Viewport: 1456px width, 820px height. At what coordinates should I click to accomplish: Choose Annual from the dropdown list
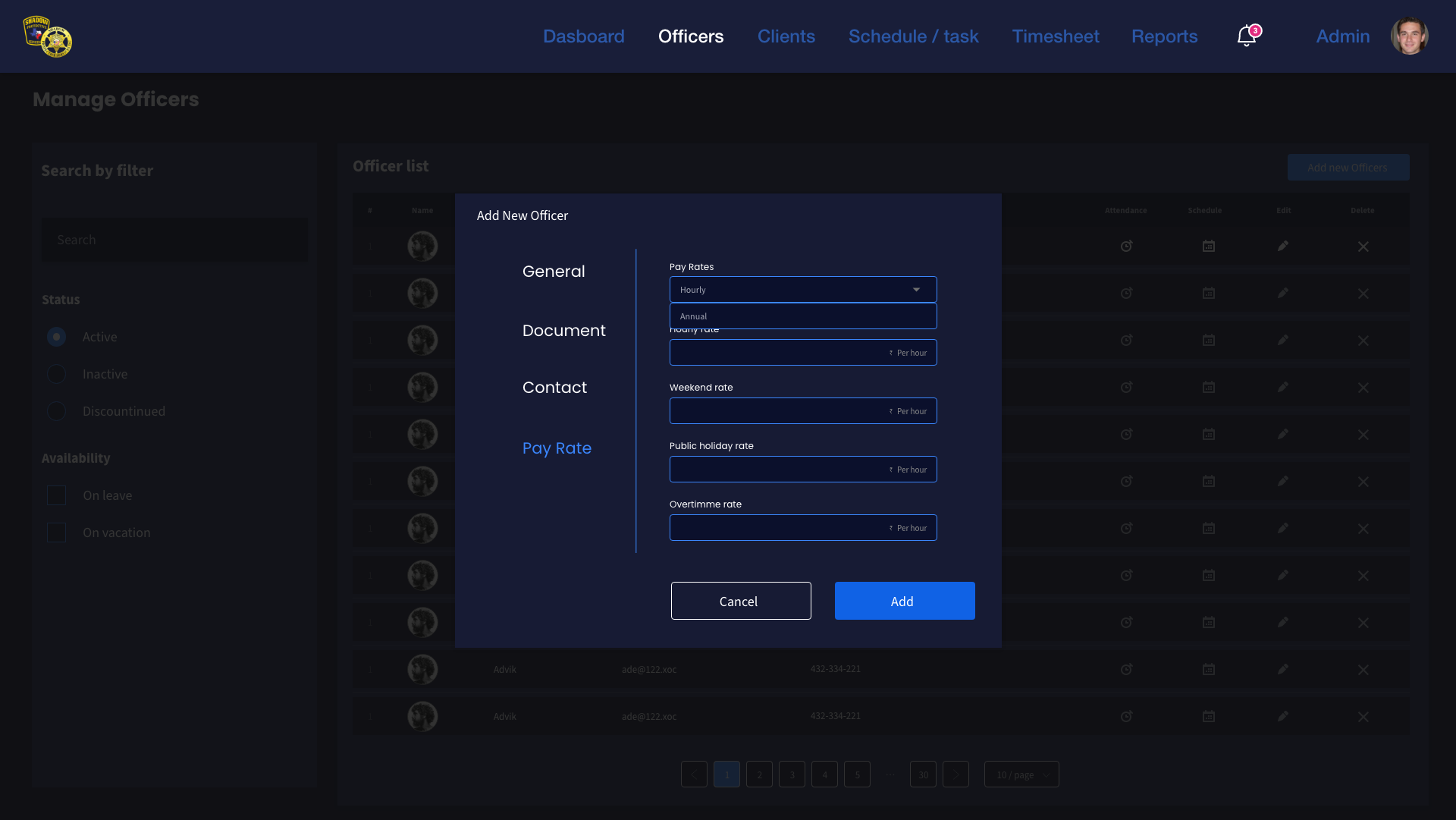click(x=802, y=316)
